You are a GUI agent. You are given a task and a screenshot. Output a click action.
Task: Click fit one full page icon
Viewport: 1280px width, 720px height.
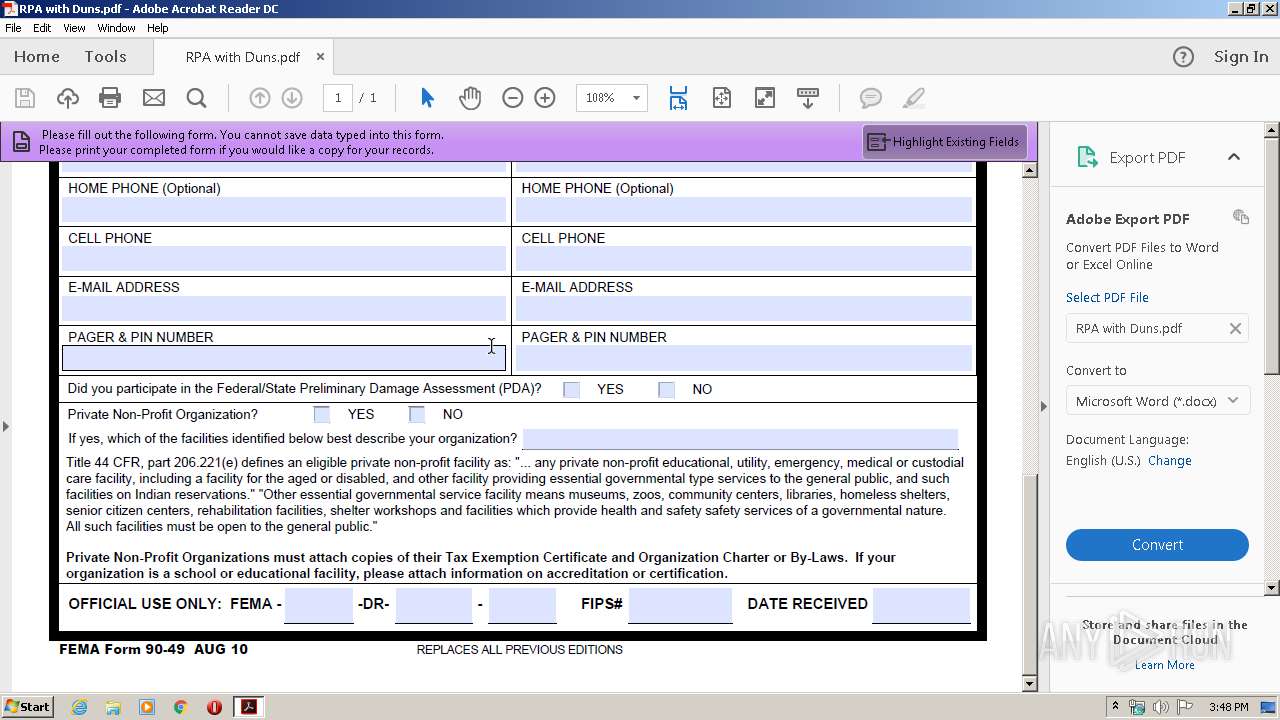coord(721,98)
